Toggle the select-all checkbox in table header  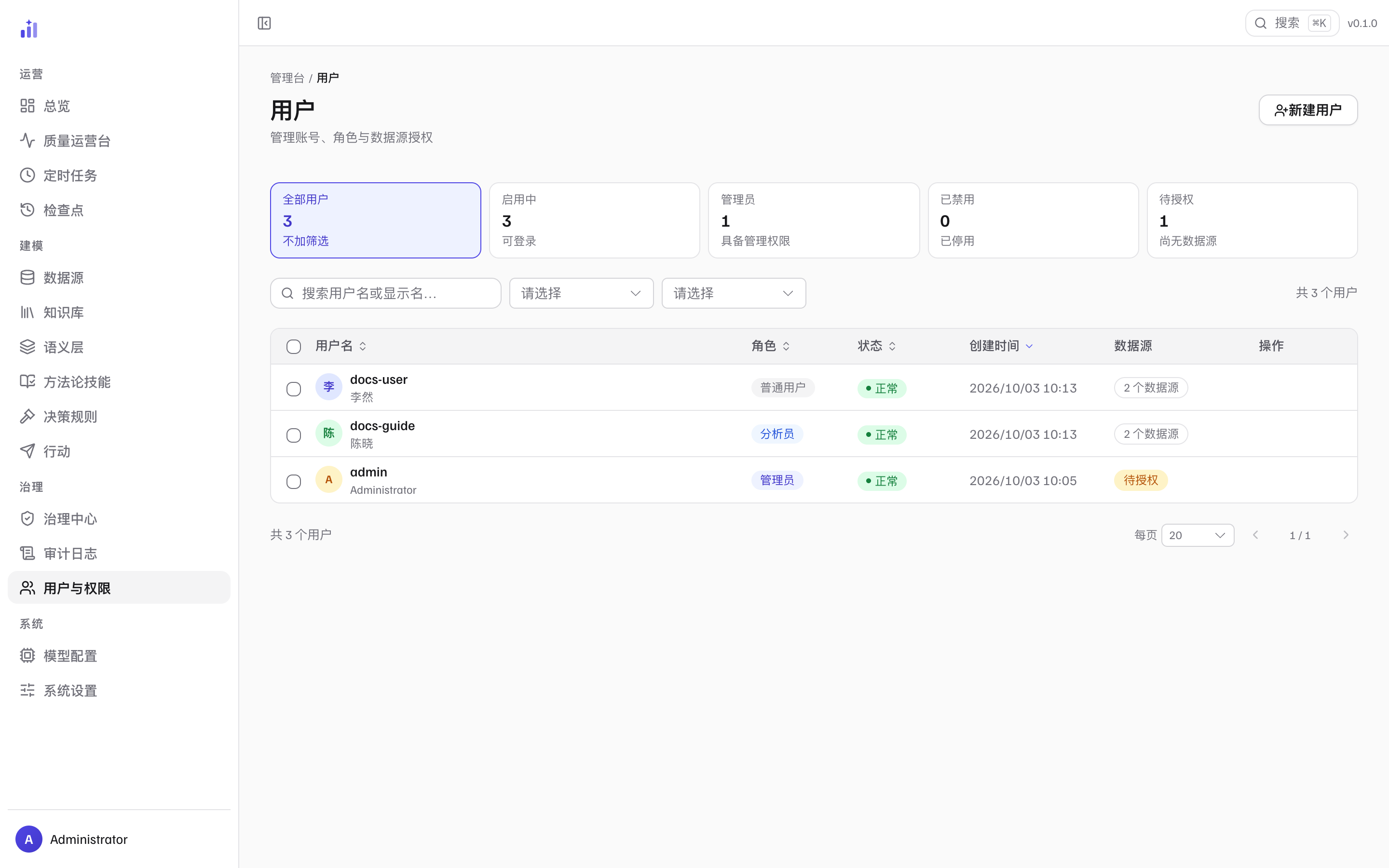[x=293, y=347]
